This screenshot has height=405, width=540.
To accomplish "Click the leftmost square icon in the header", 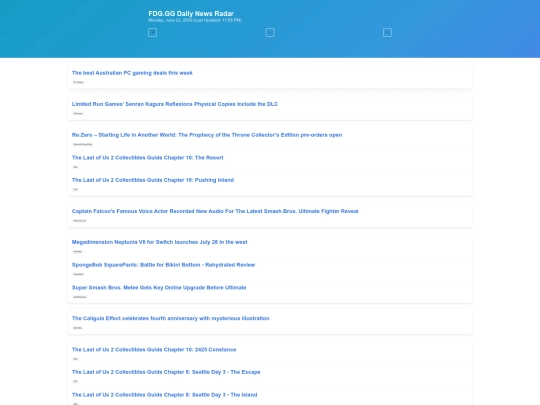I will click(x=152, y=32).
